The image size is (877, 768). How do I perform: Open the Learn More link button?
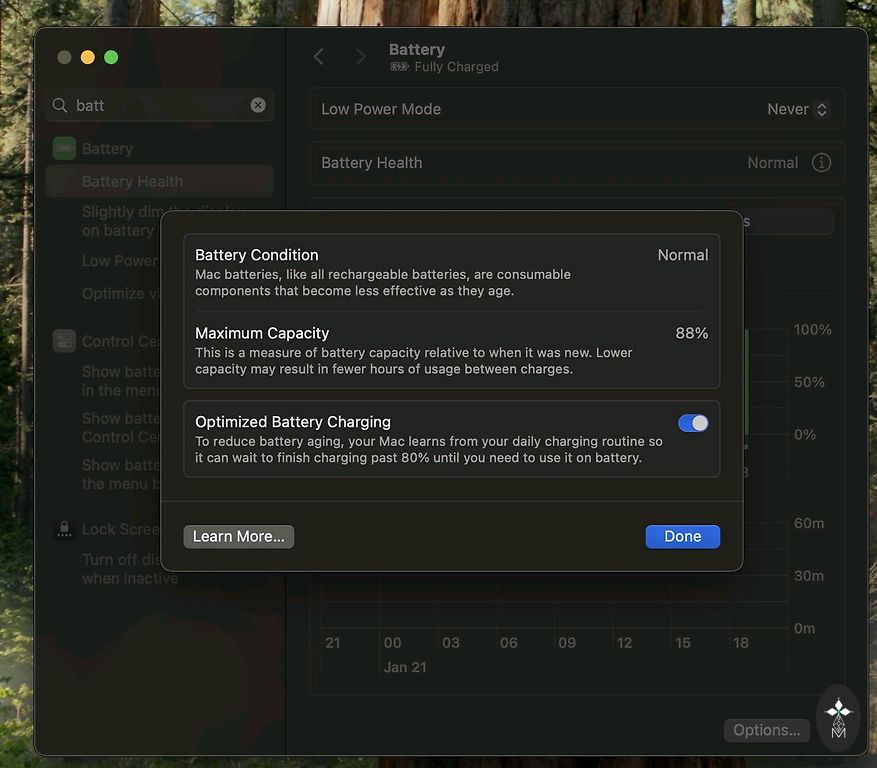(x=238, y=537)
